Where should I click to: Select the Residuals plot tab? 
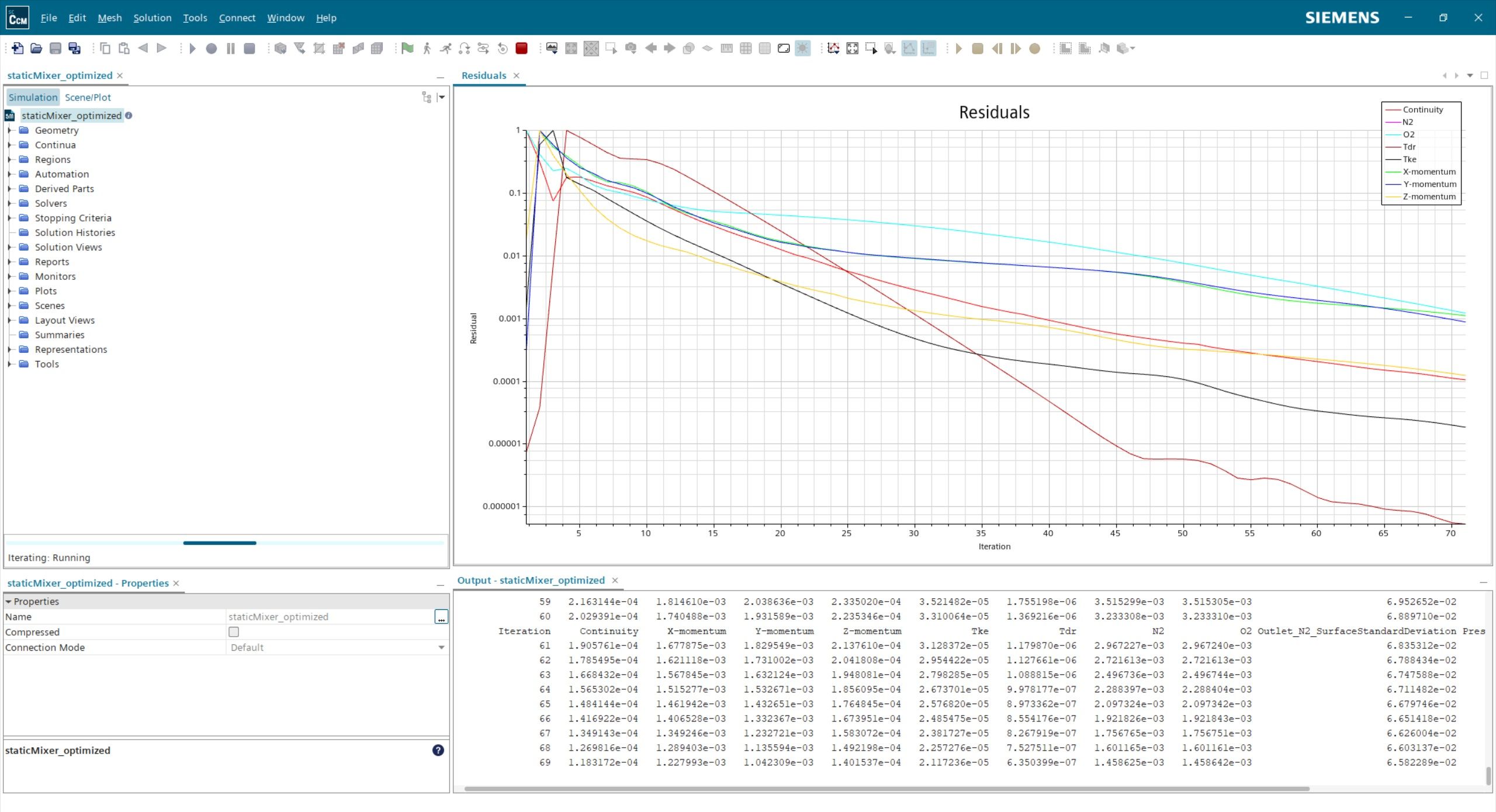(x=484, y=75)
